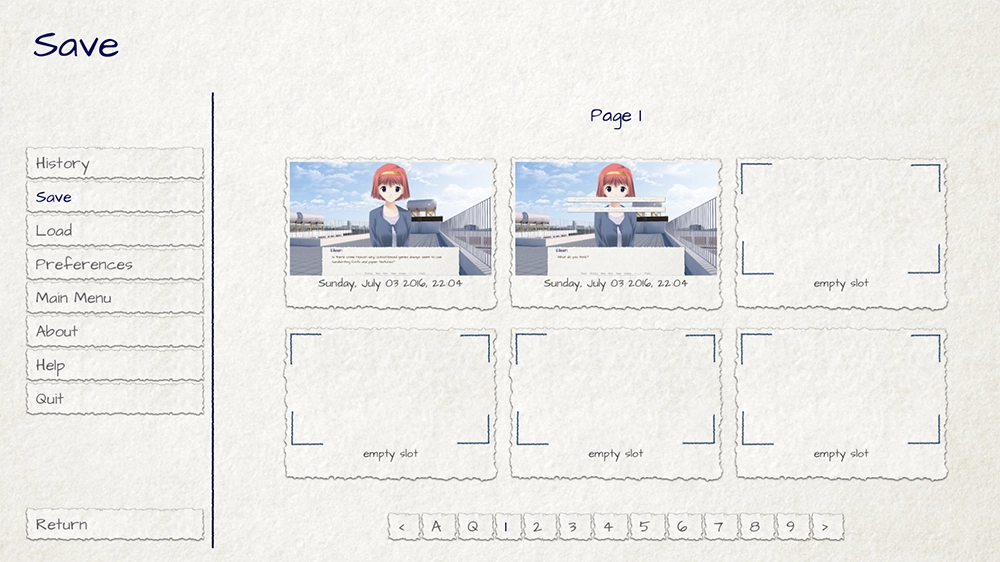This screenshot has width=1000, height=562.
Task: Open the quick saves page Q
Action: 472,526
